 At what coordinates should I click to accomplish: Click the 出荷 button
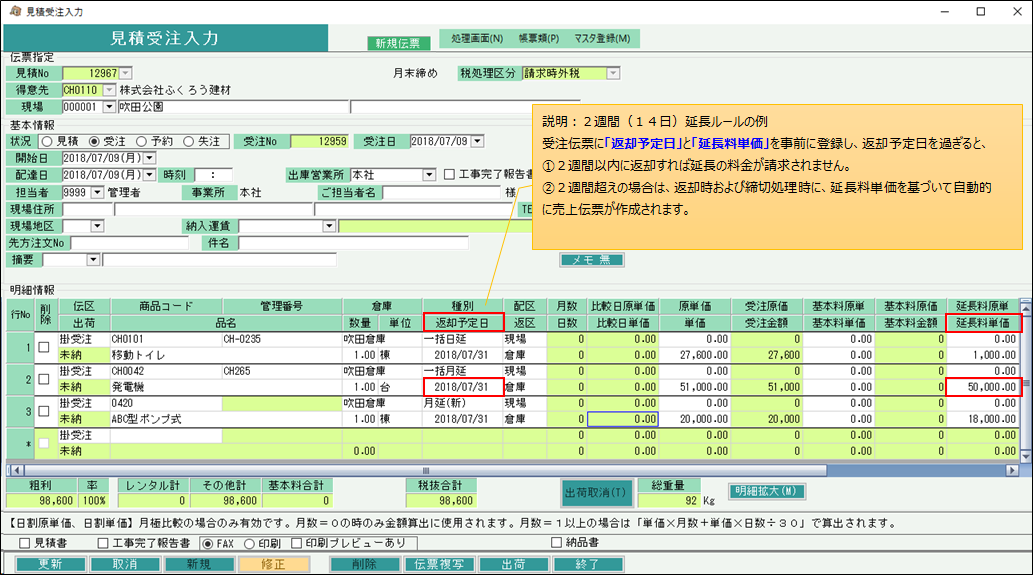point(514,564)
